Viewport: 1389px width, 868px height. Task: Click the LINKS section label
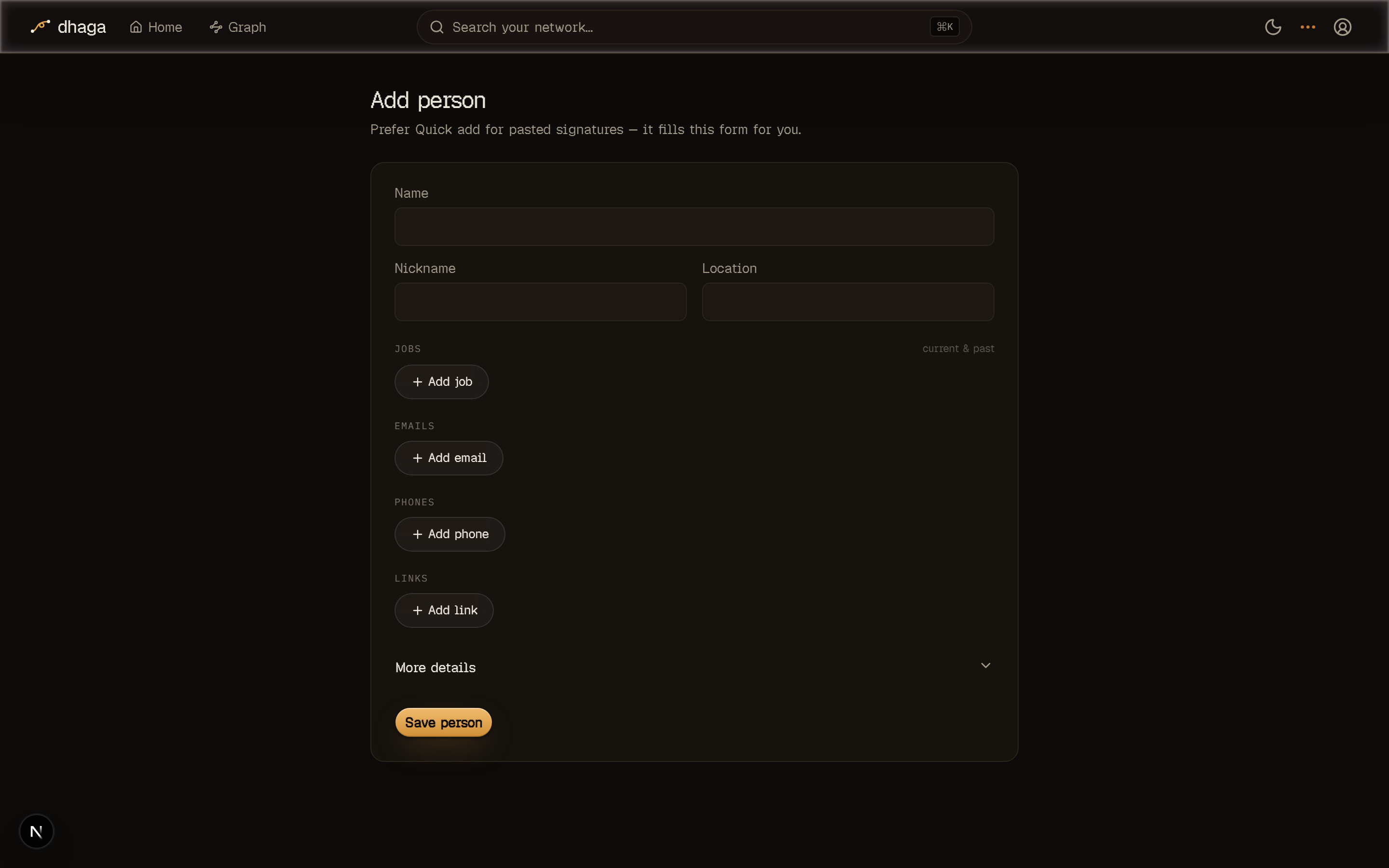point(411,579)
